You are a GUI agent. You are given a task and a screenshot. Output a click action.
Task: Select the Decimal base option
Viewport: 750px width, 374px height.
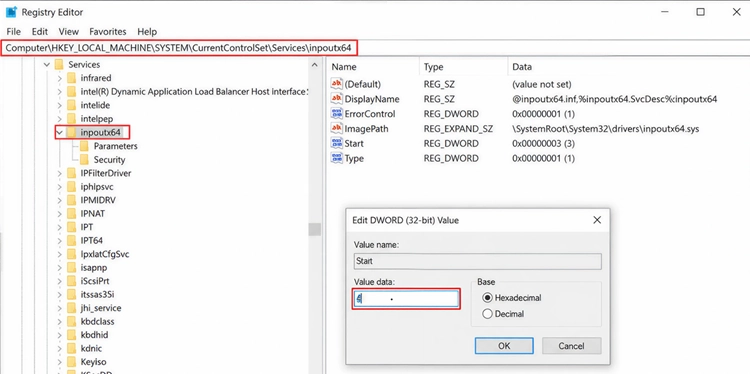click(487, 314)
